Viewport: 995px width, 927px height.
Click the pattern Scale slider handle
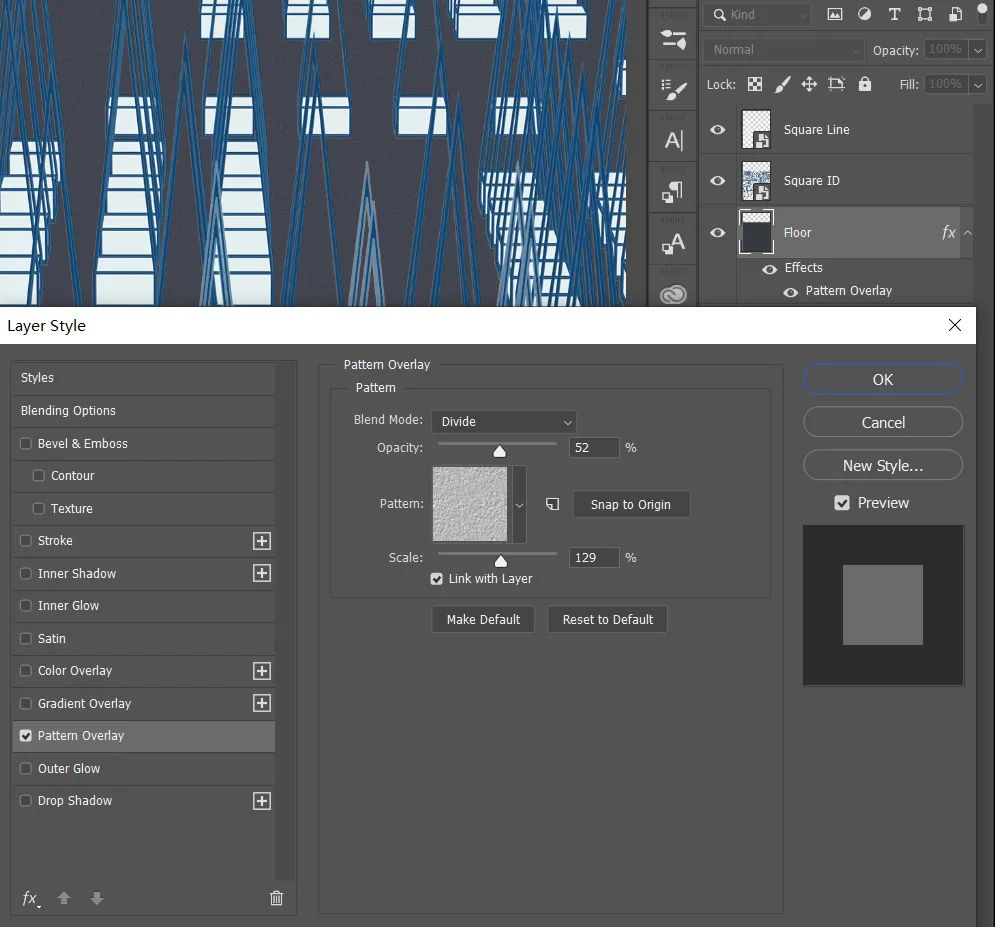(x=501, y=561)
